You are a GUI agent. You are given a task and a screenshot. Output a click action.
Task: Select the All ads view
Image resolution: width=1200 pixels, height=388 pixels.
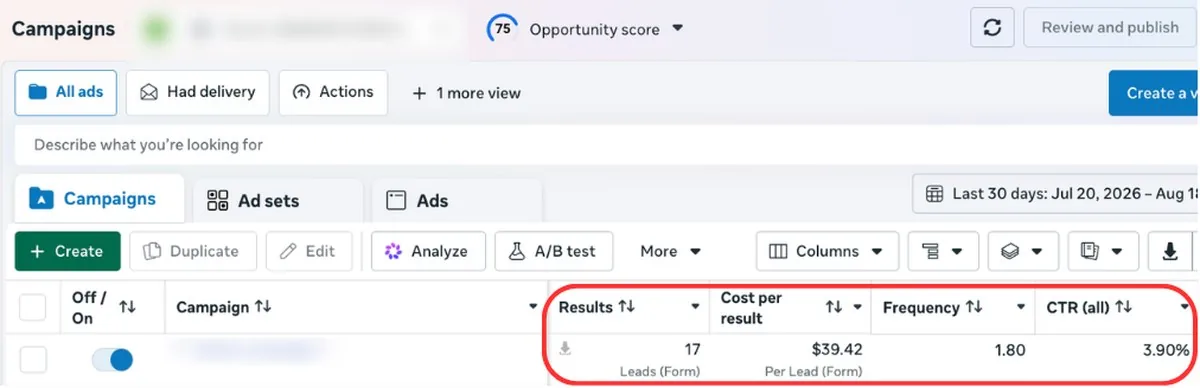[66, 92]
